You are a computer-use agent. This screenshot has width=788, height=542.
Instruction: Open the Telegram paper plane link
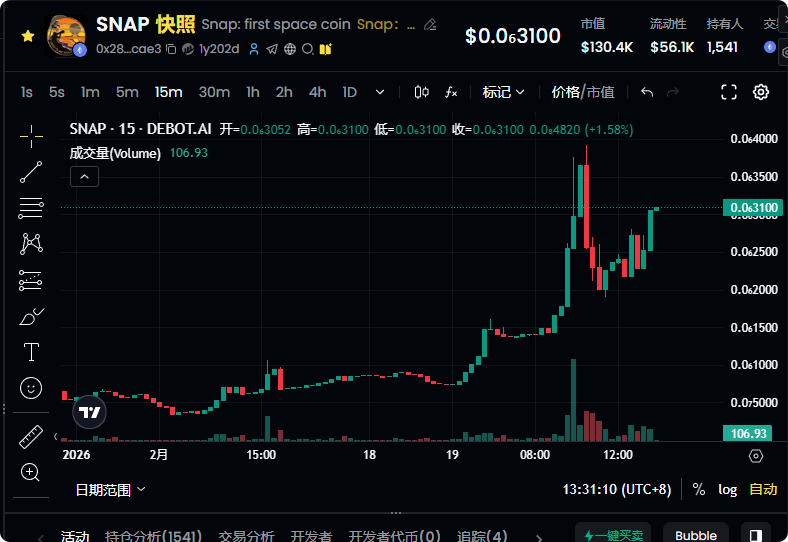(272, 49)
